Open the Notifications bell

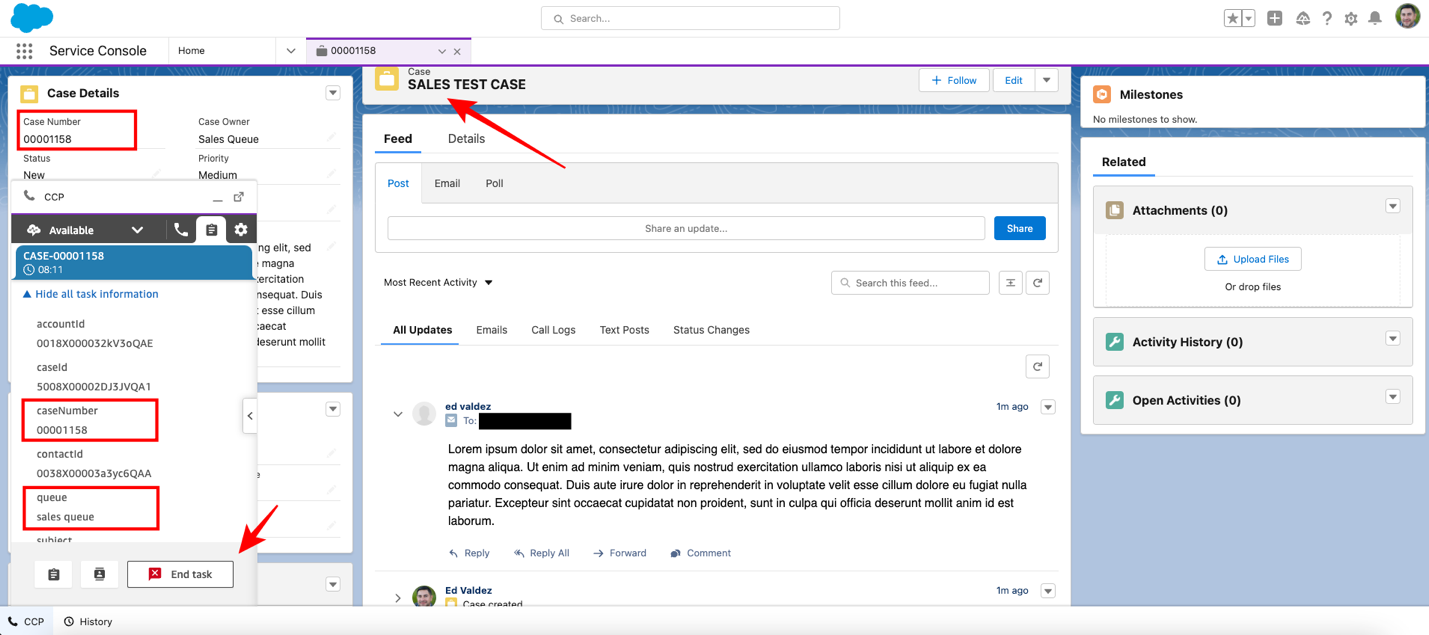[x=1375, y=18]
